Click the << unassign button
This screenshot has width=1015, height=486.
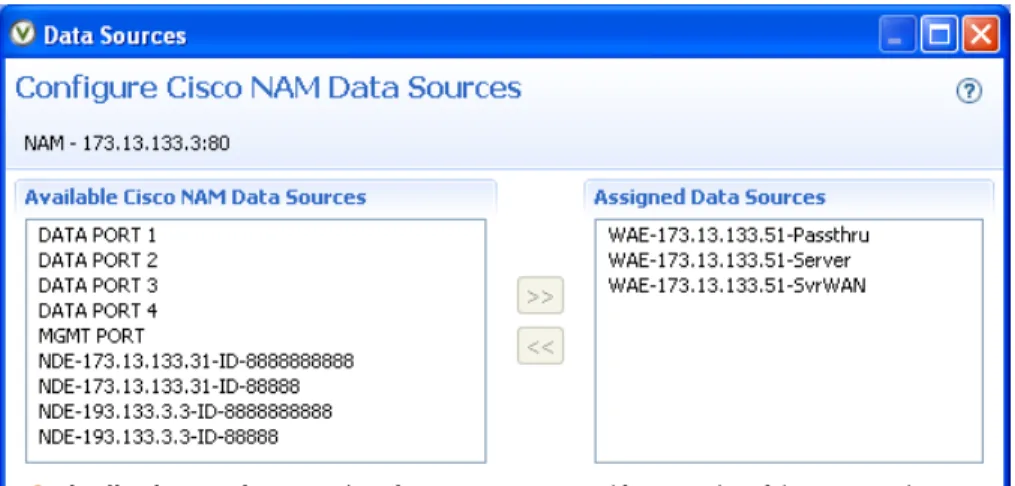click(540, 346)
